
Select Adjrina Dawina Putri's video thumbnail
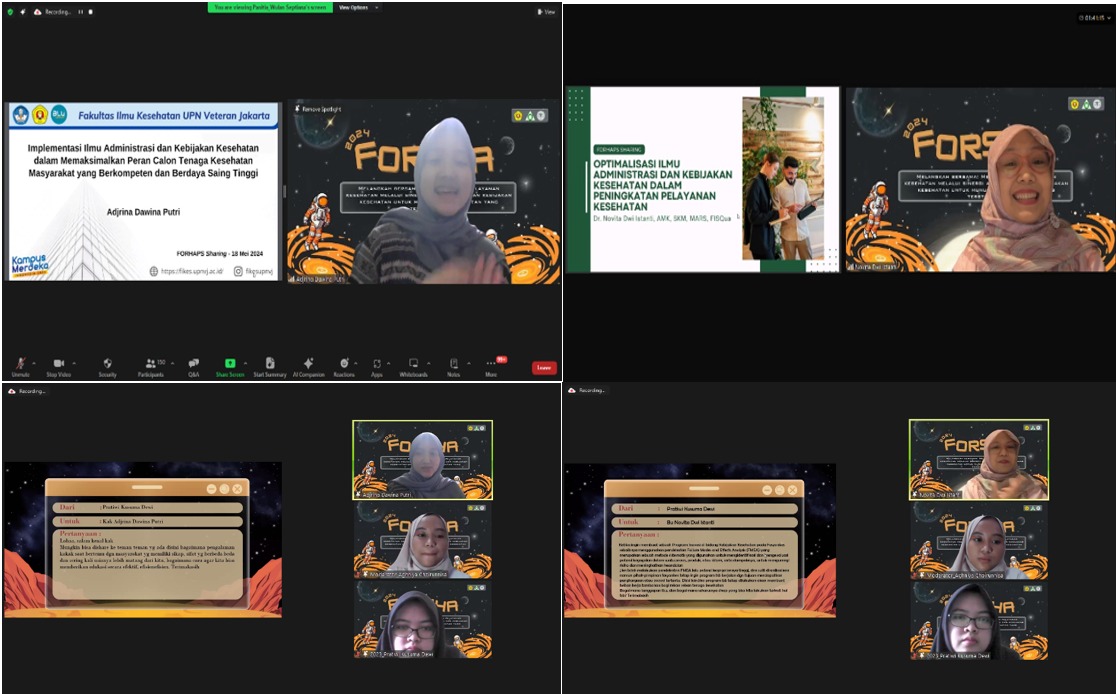[422, 459]
